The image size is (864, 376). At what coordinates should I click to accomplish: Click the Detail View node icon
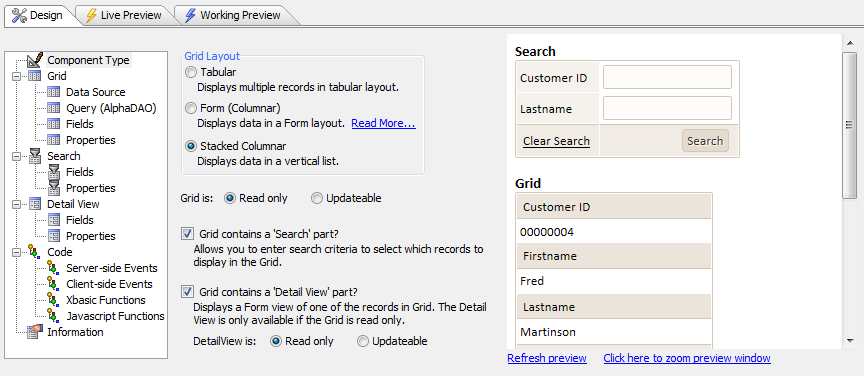[34, 204]
